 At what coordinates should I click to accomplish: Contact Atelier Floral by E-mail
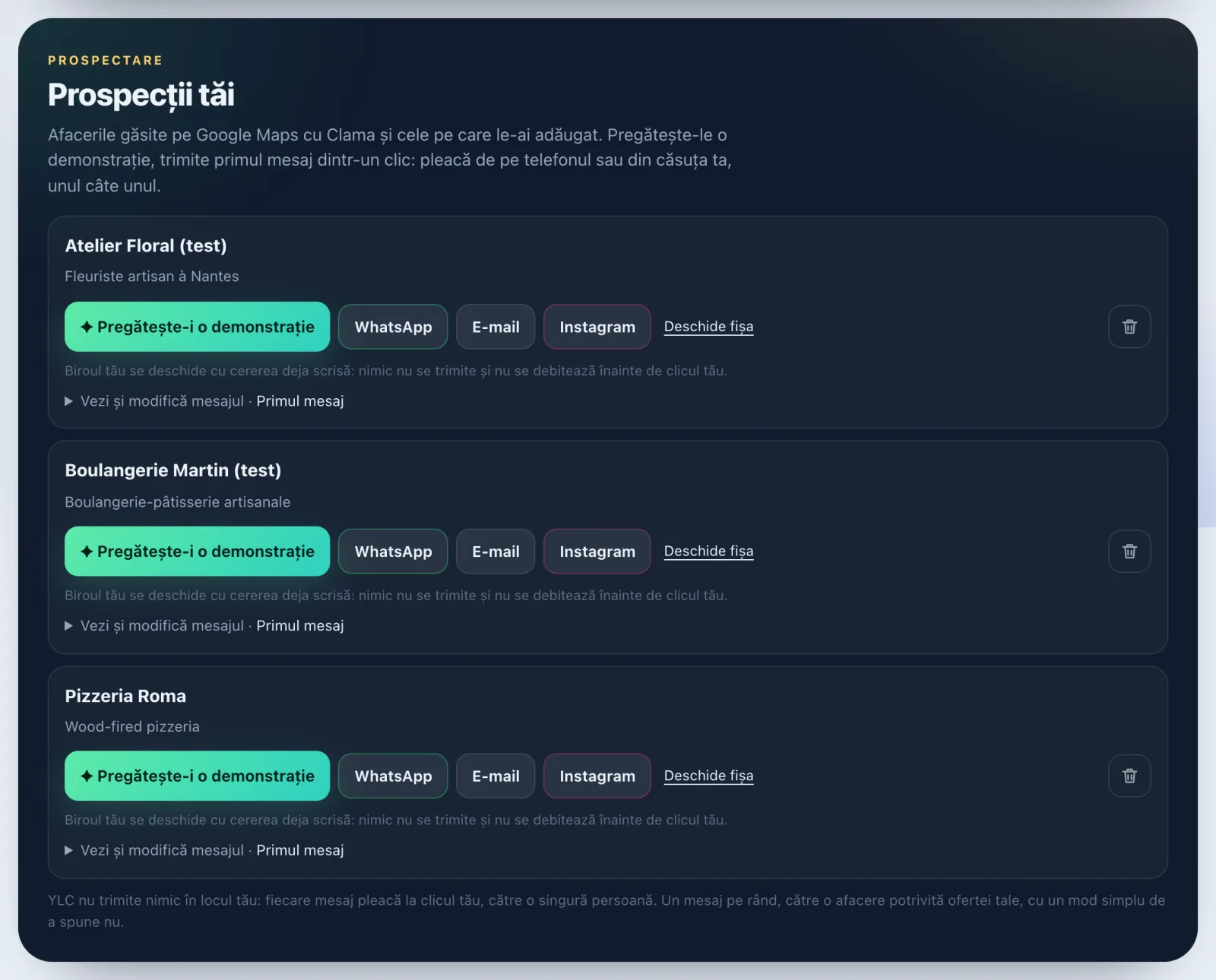pos(496,327)
